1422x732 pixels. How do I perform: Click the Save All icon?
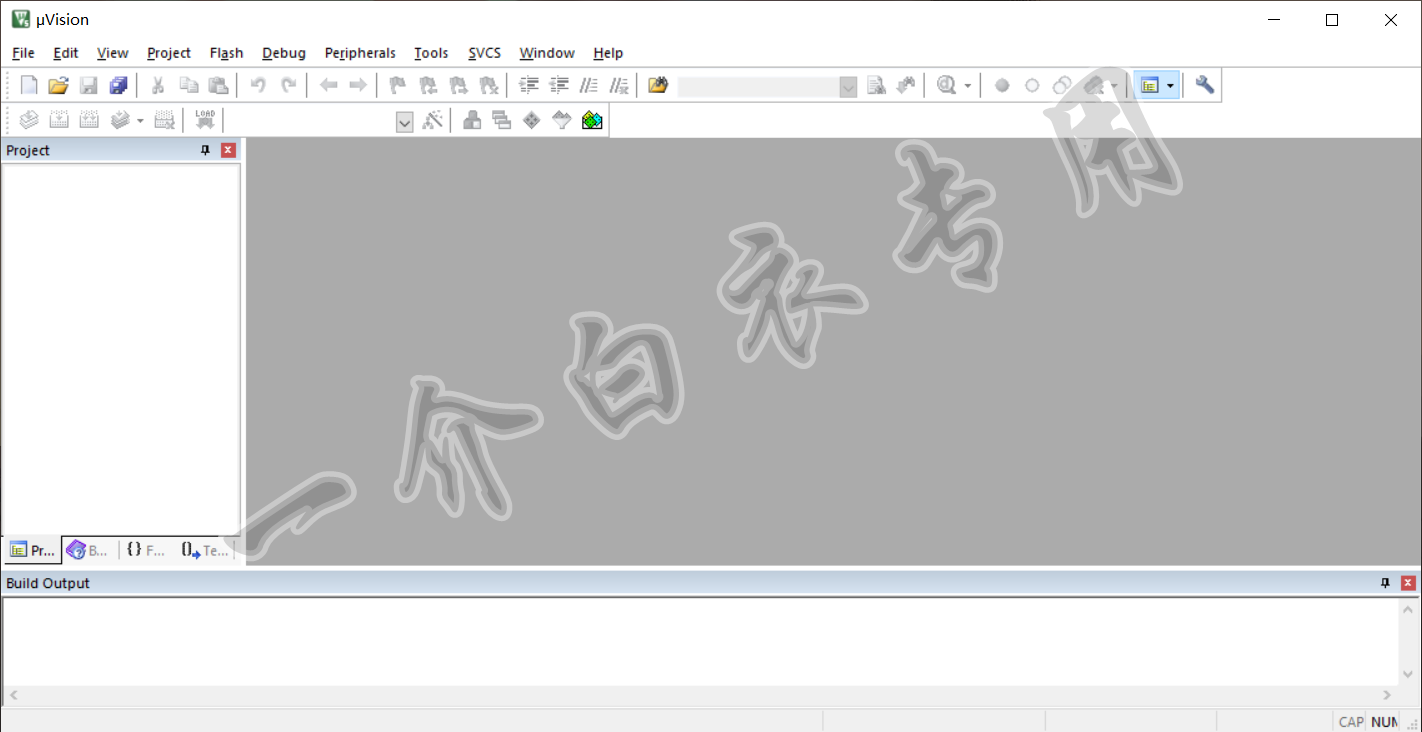(118, 86)
